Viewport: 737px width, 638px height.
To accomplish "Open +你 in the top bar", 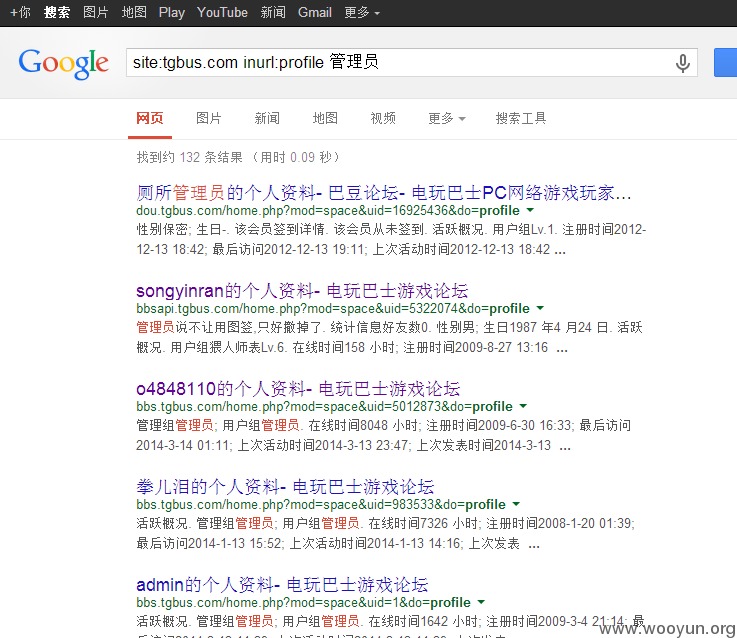I will (x=20, y=12).
